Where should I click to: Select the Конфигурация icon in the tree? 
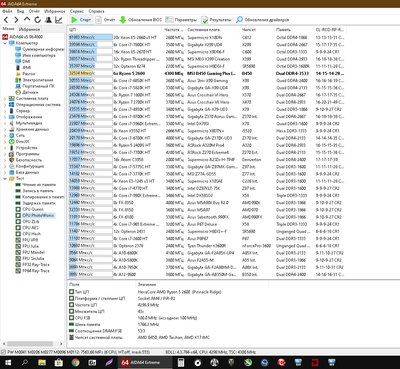tap(12, 166)
